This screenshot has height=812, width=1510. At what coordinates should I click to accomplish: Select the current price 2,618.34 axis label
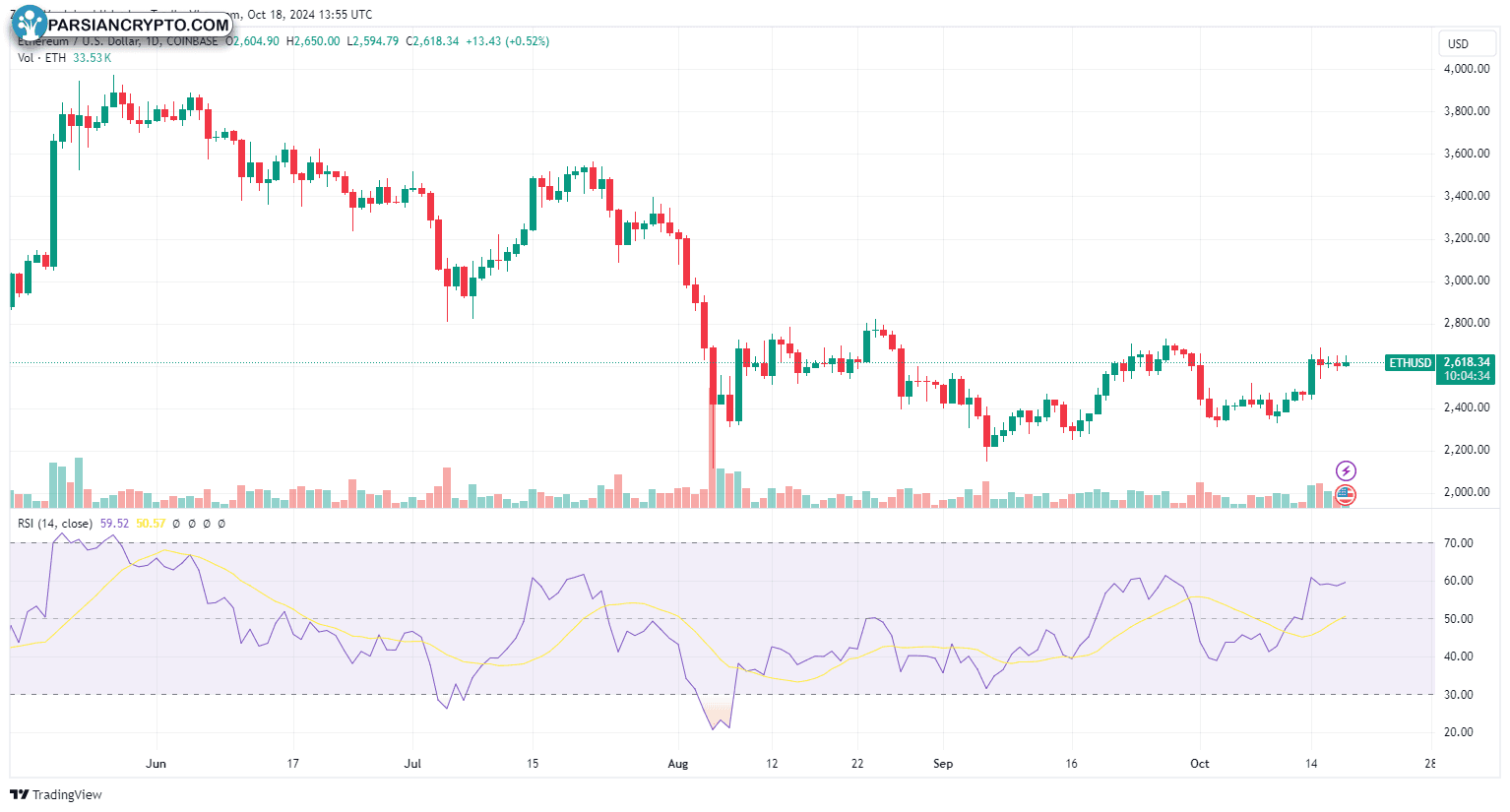point(1467,362)
